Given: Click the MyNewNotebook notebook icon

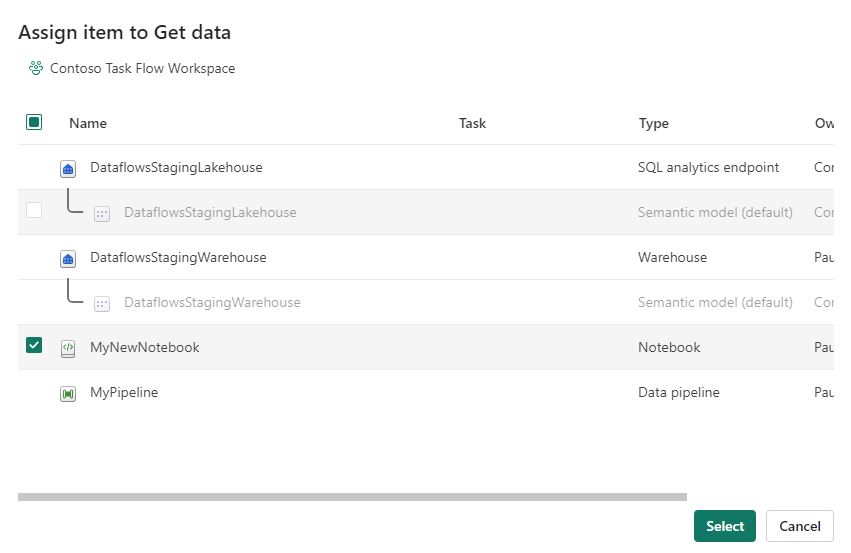Looking at the screenshot, I should click(x=68, y=348).
